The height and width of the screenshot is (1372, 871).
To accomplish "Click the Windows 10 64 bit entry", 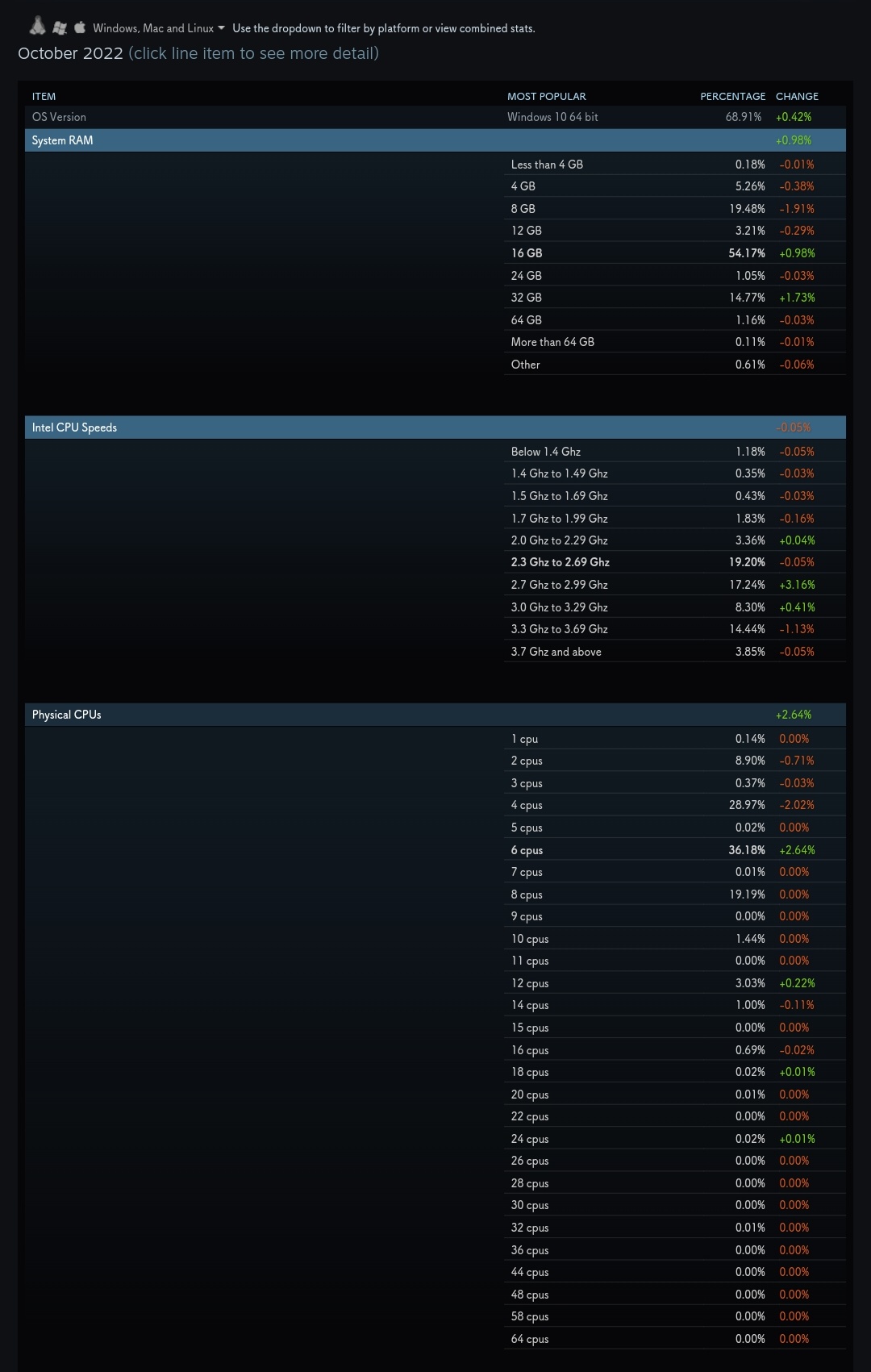I will point(552,117).
